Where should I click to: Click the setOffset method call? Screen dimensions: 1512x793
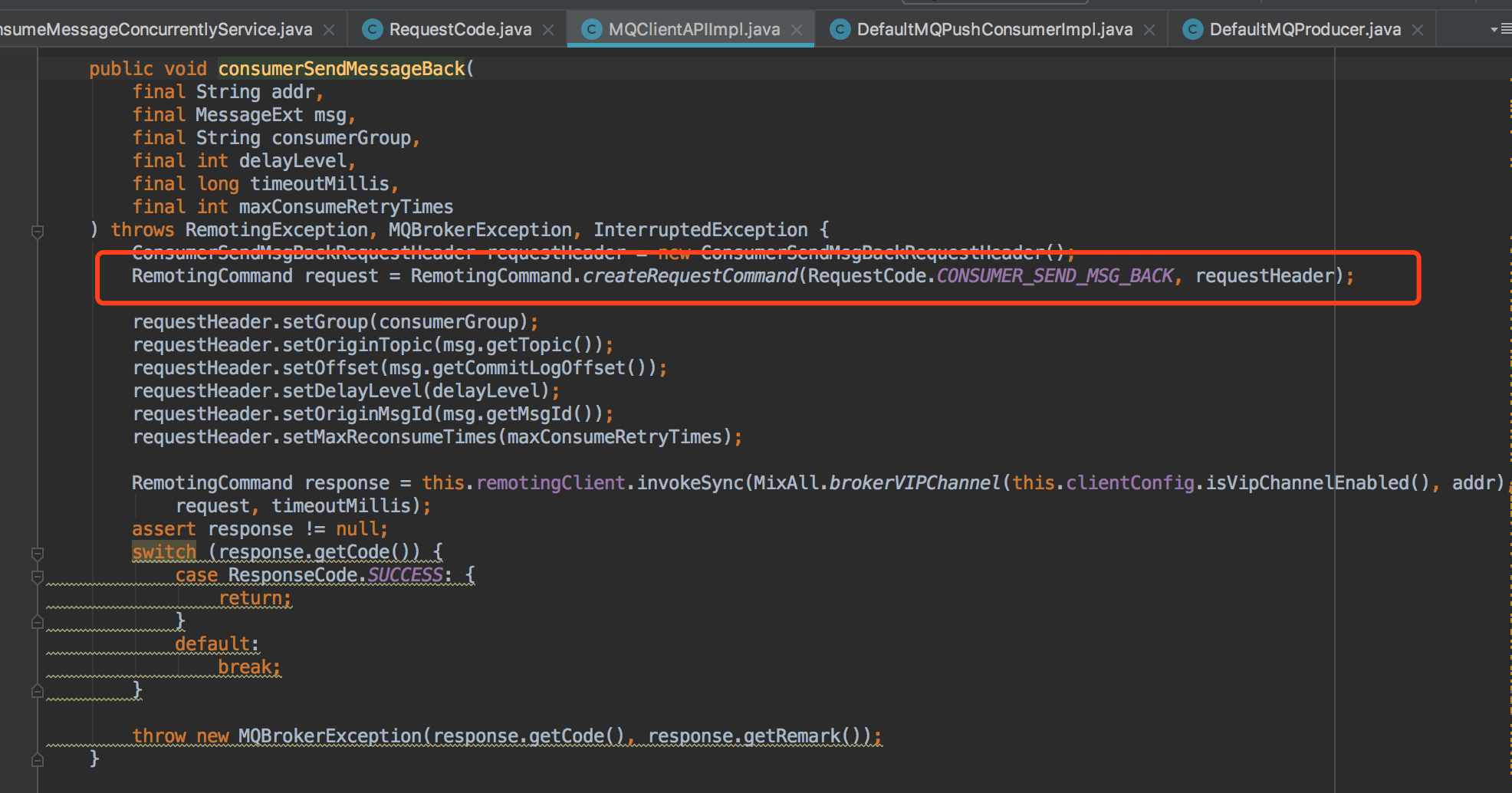tap(330, 368)
